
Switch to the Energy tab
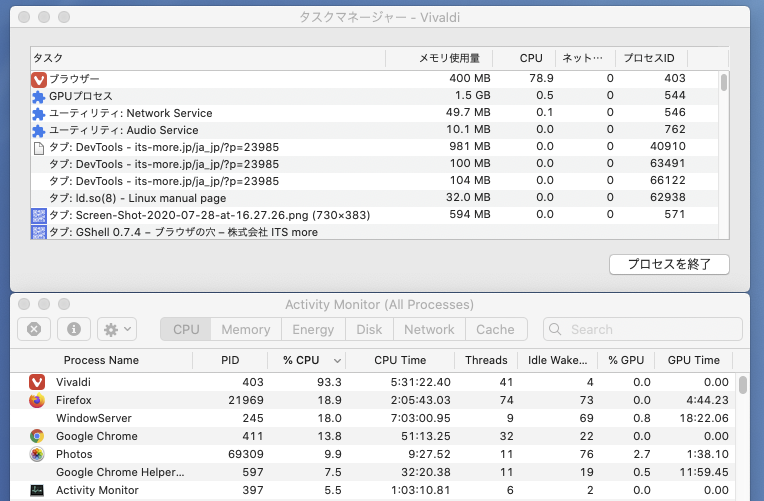point(313,329)
